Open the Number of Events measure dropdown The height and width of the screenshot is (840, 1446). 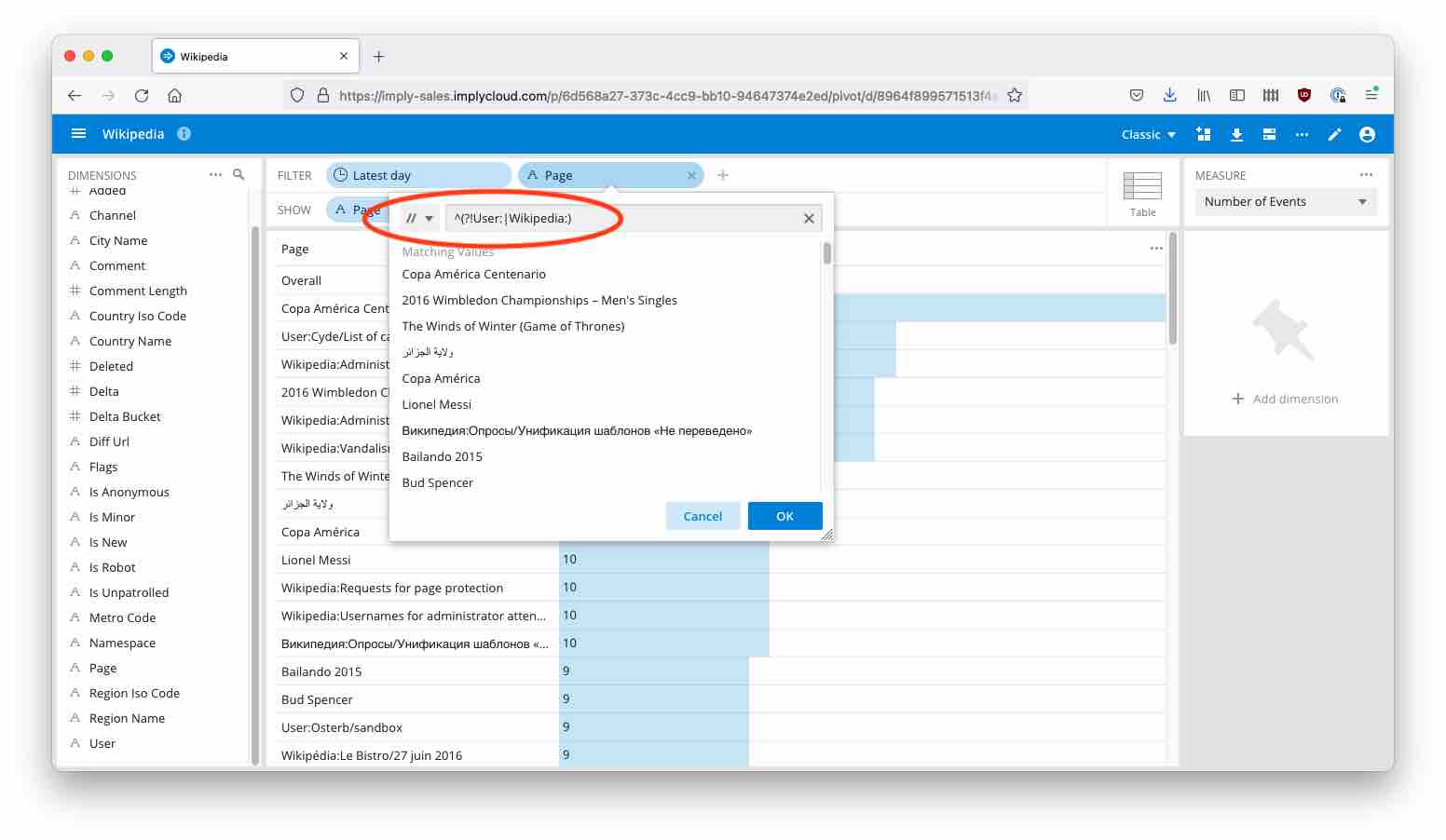point(1285,201)
